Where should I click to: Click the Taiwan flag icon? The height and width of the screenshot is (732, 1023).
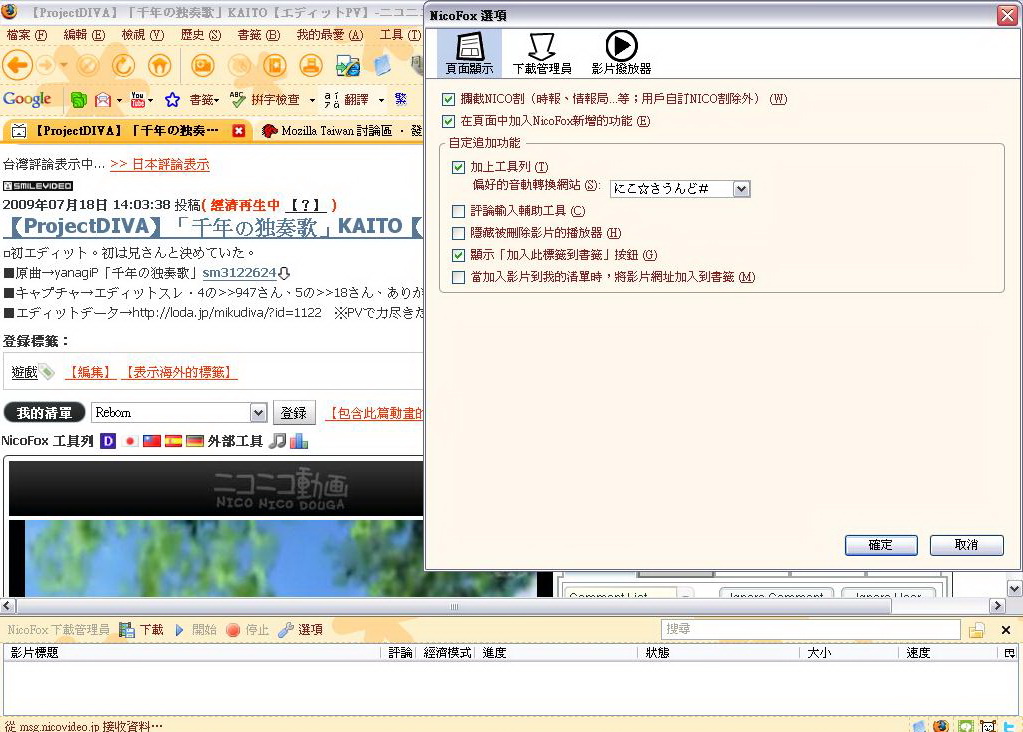[152, 441]
